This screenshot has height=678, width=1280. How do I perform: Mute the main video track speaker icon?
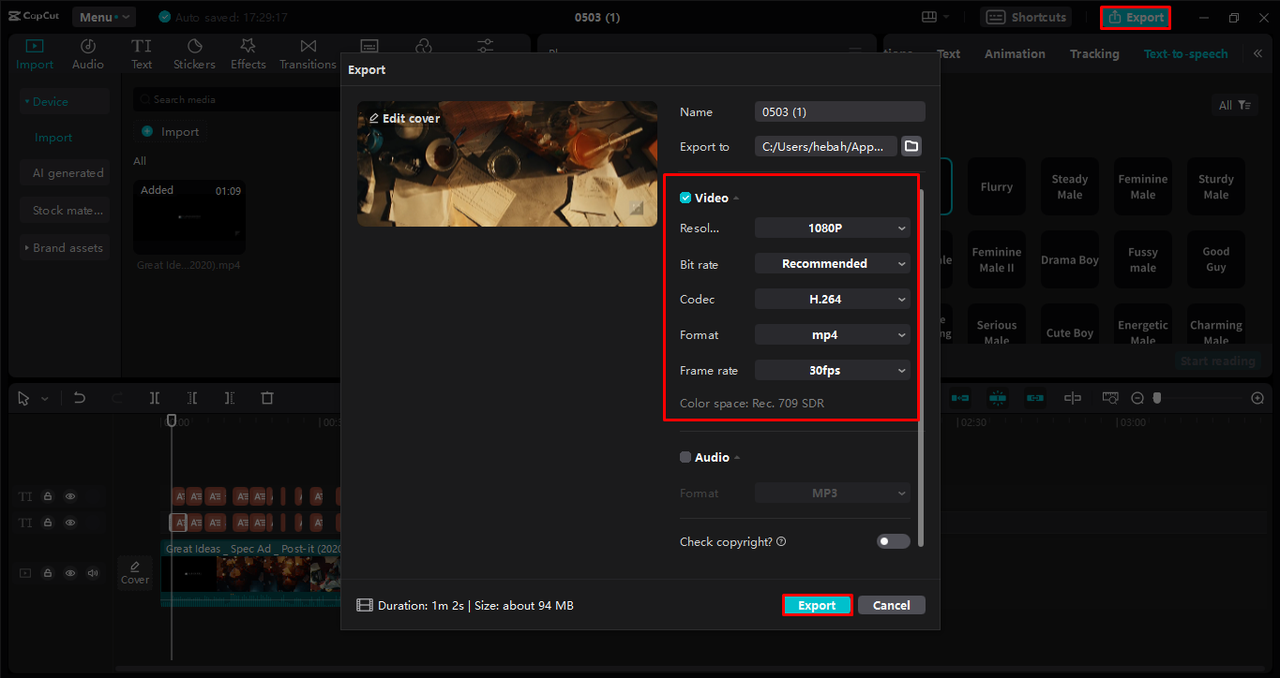[x=93, y=573]
